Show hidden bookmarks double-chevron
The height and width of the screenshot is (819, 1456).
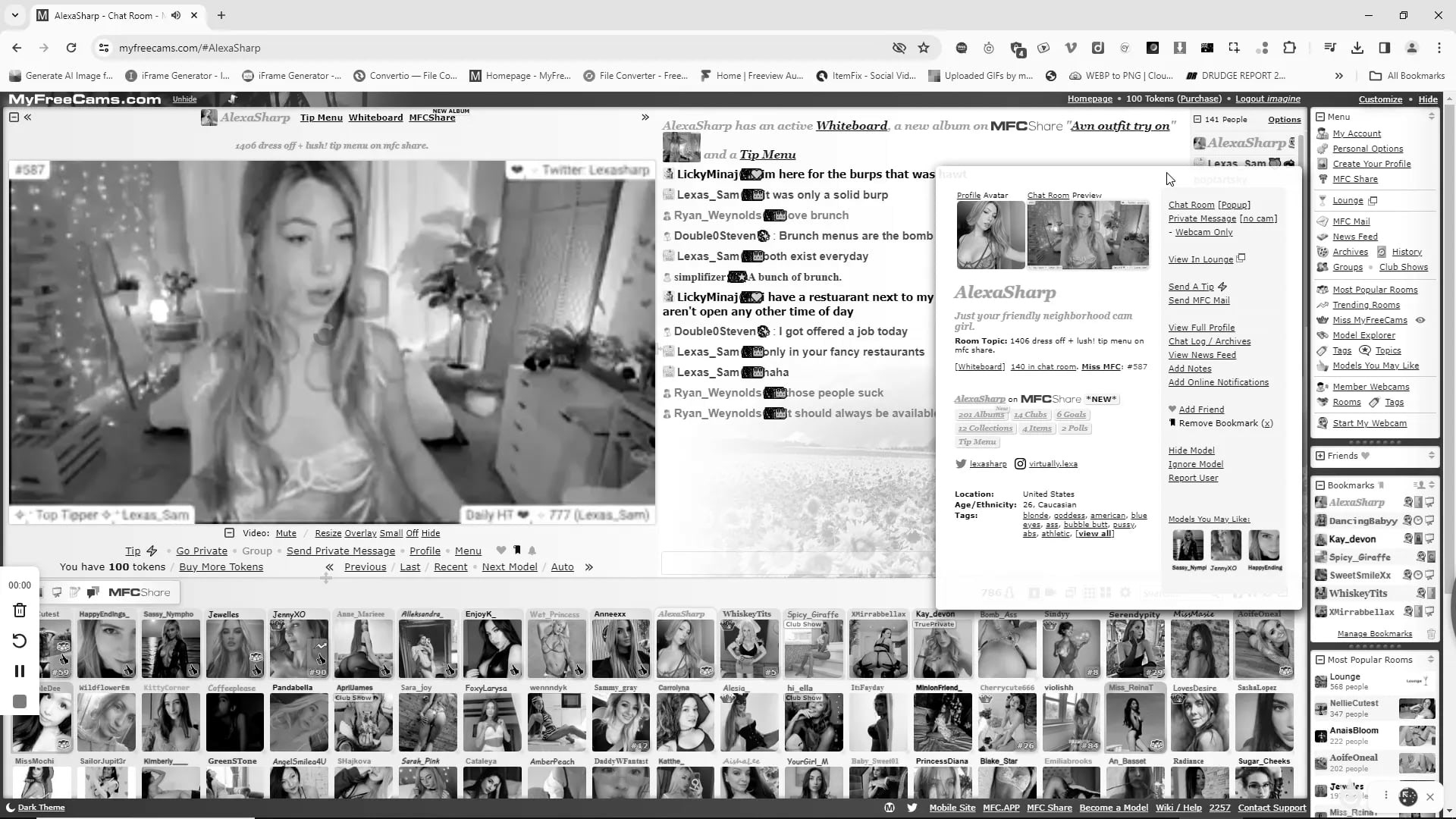click(x=1338, y=76)
